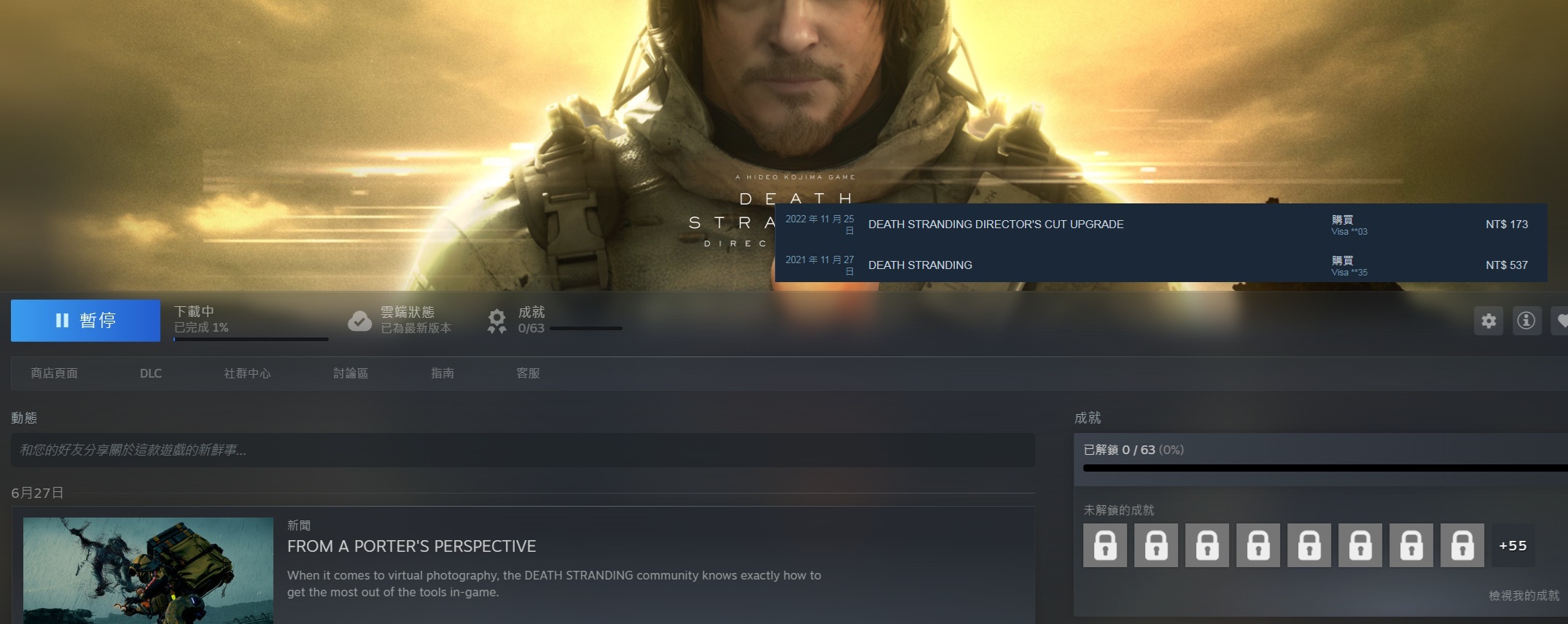Click the NT$ 173 price

[x=1507, y=225]
